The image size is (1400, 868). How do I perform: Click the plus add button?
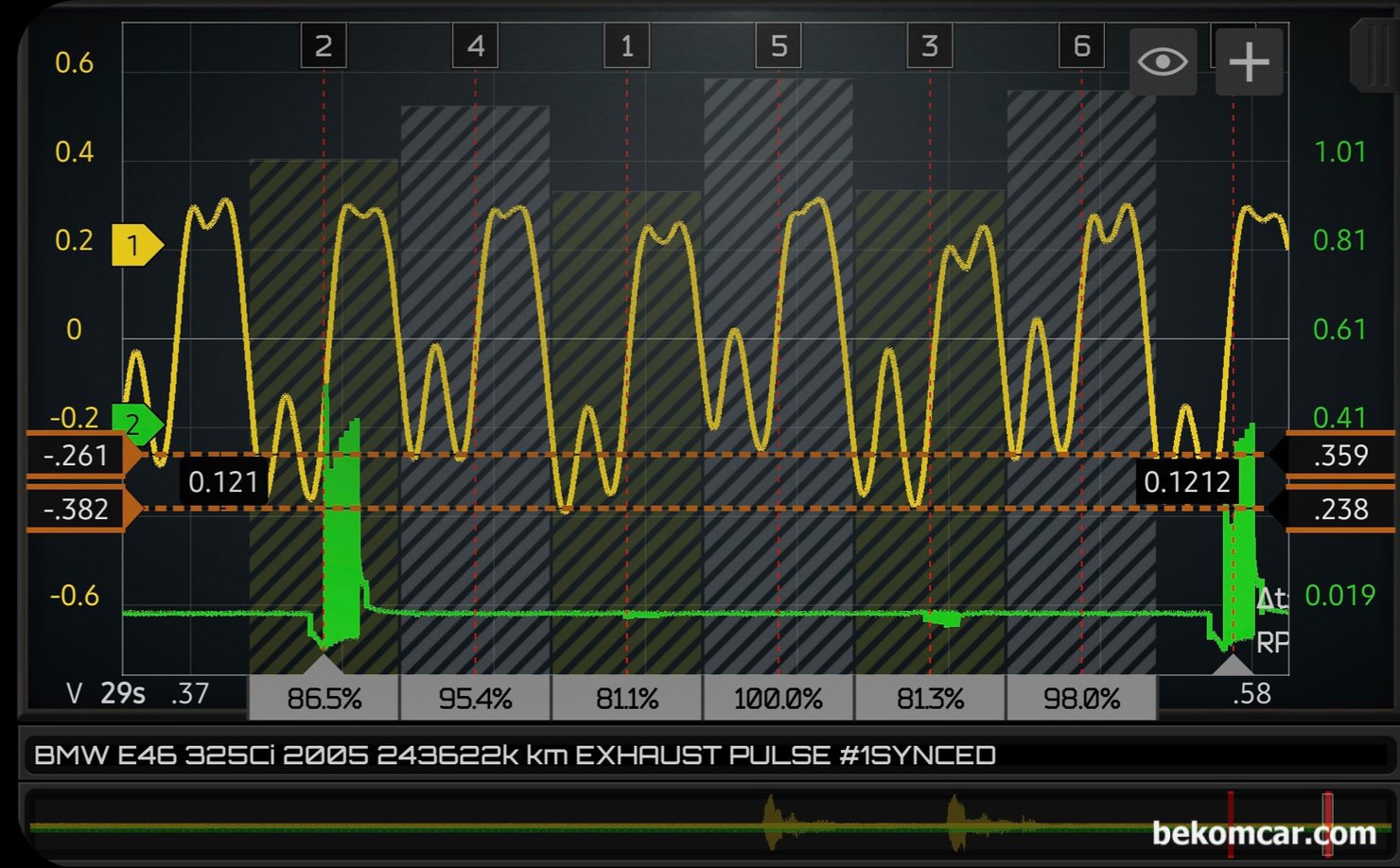click(1249, 62)
